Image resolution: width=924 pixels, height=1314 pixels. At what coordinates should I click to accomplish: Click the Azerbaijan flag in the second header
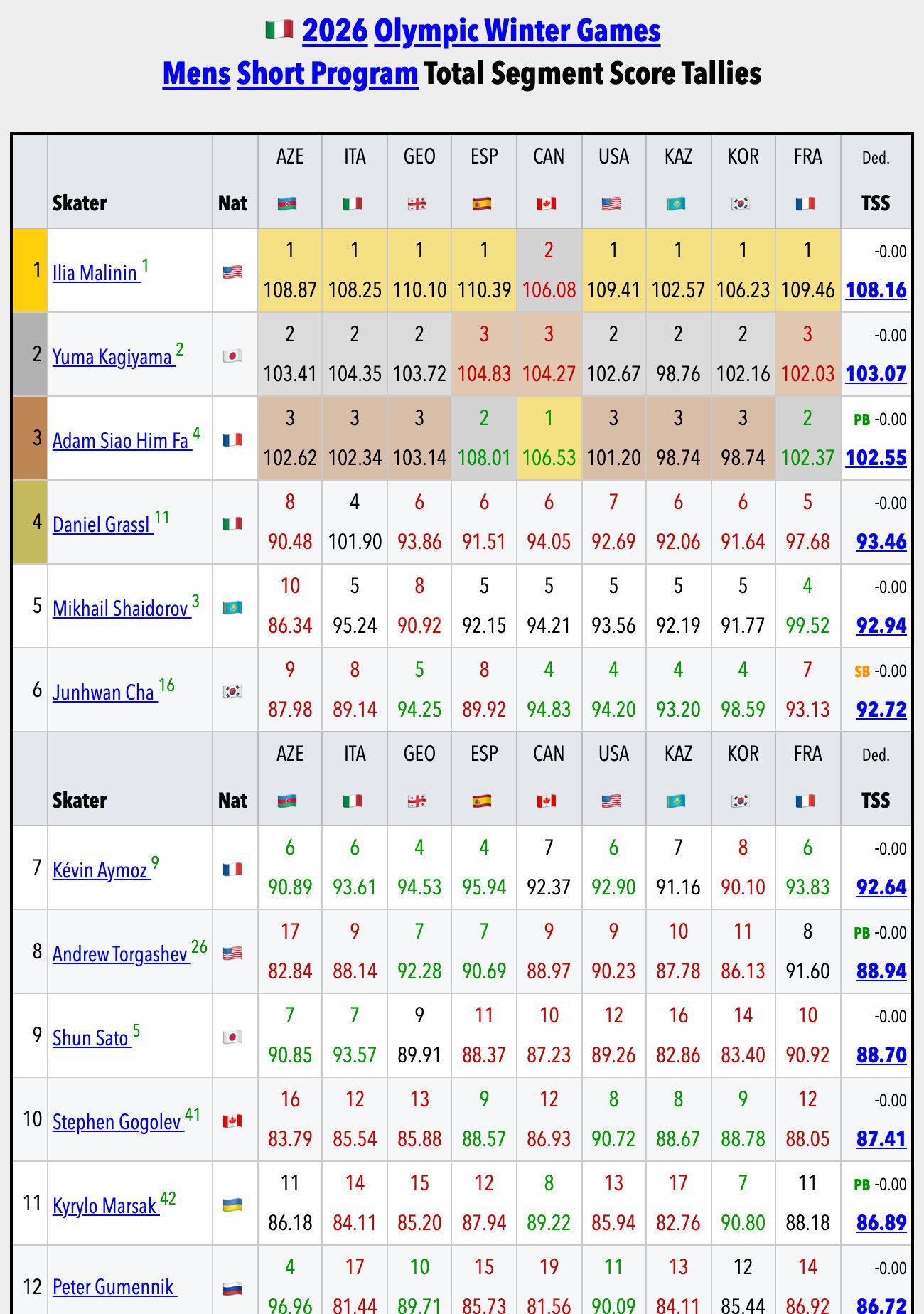click(x=287, y=801)
